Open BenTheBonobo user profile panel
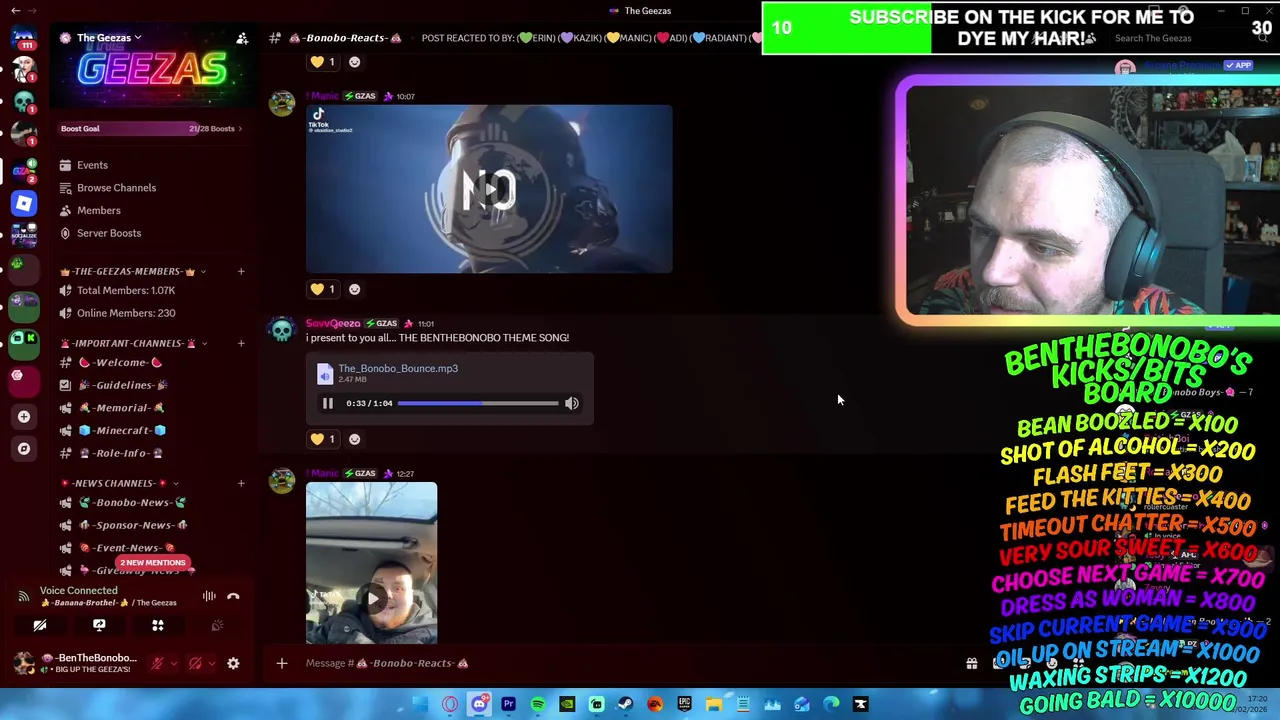This screenshot has height=720, width=1280. coord(75,663)
